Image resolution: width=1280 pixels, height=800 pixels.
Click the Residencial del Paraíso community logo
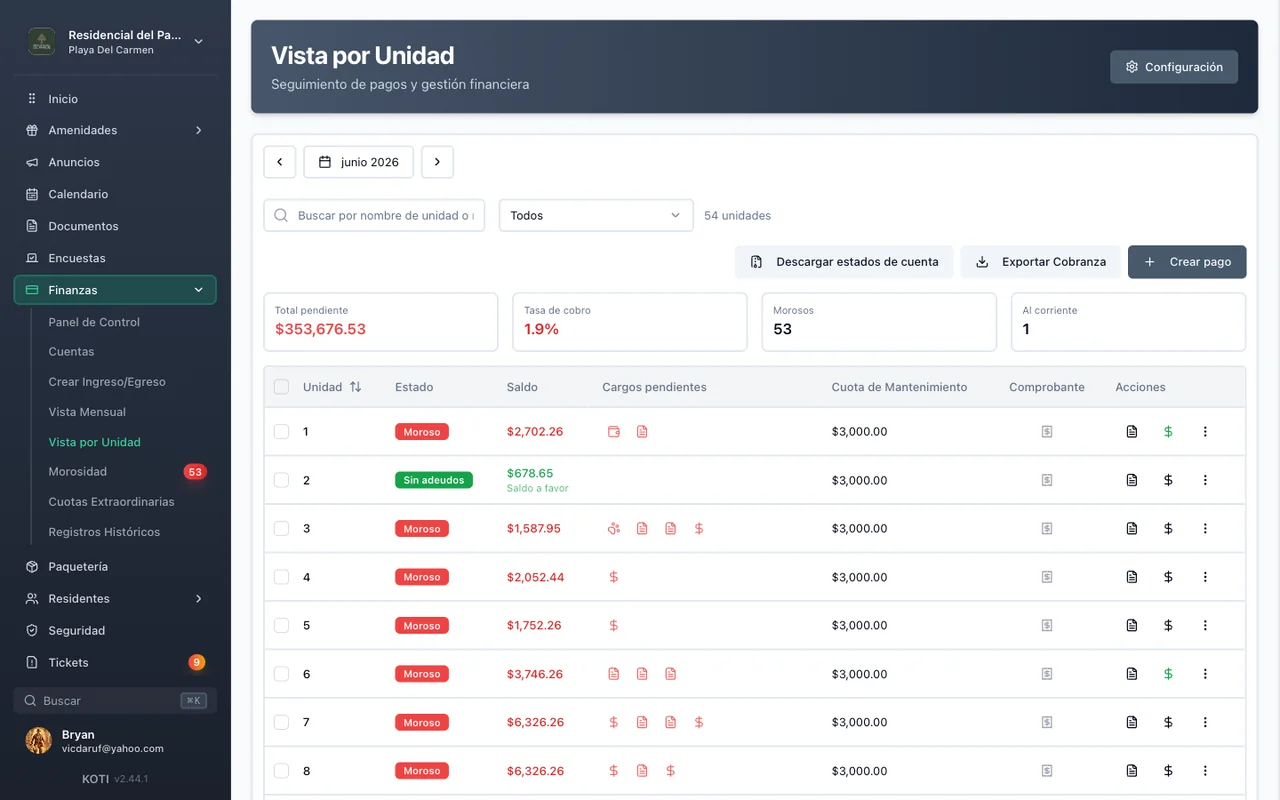[x=42, y=41]
